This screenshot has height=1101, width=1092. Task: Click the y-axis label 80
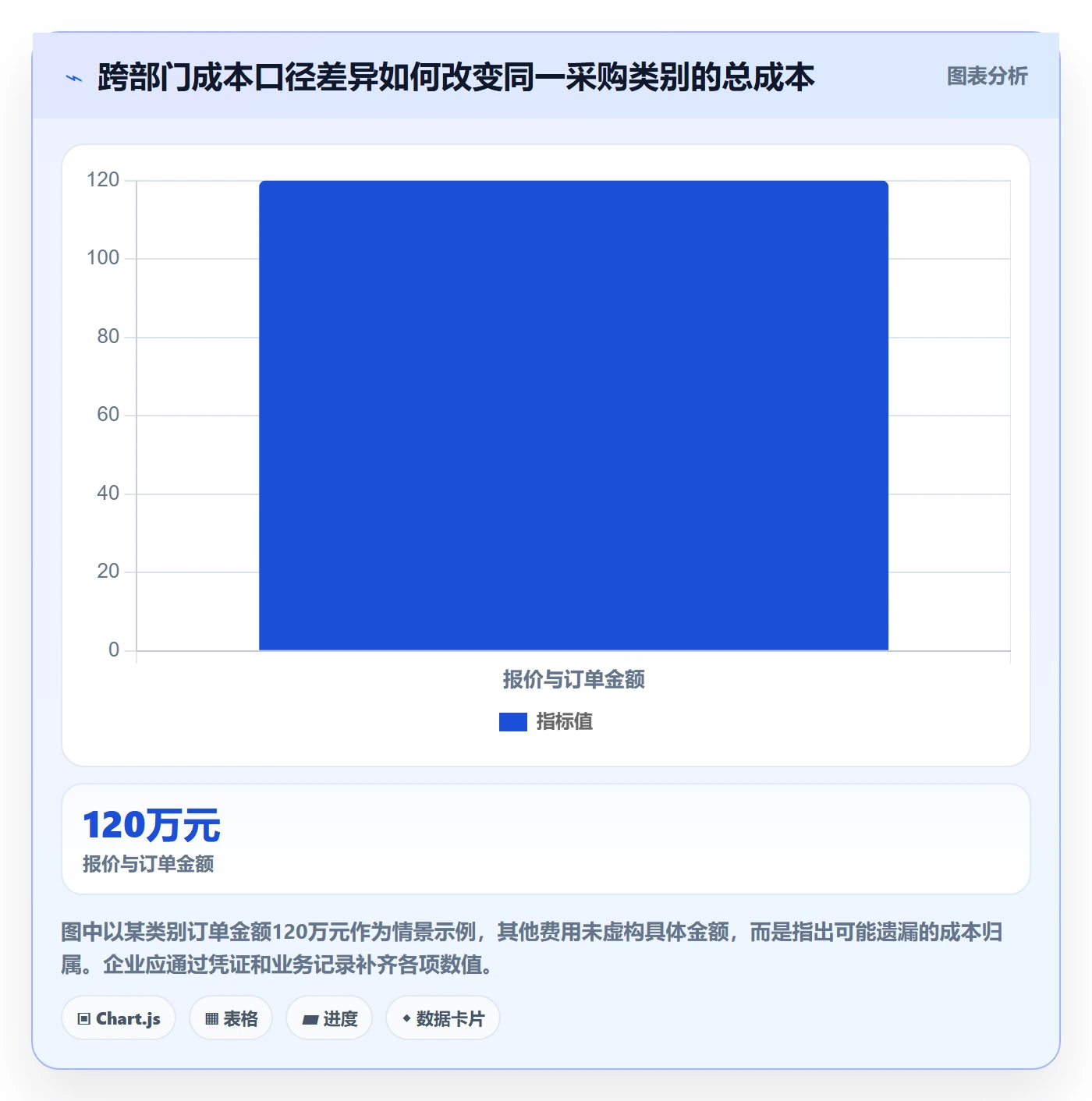pyautogui.click(x=108, y=337)
